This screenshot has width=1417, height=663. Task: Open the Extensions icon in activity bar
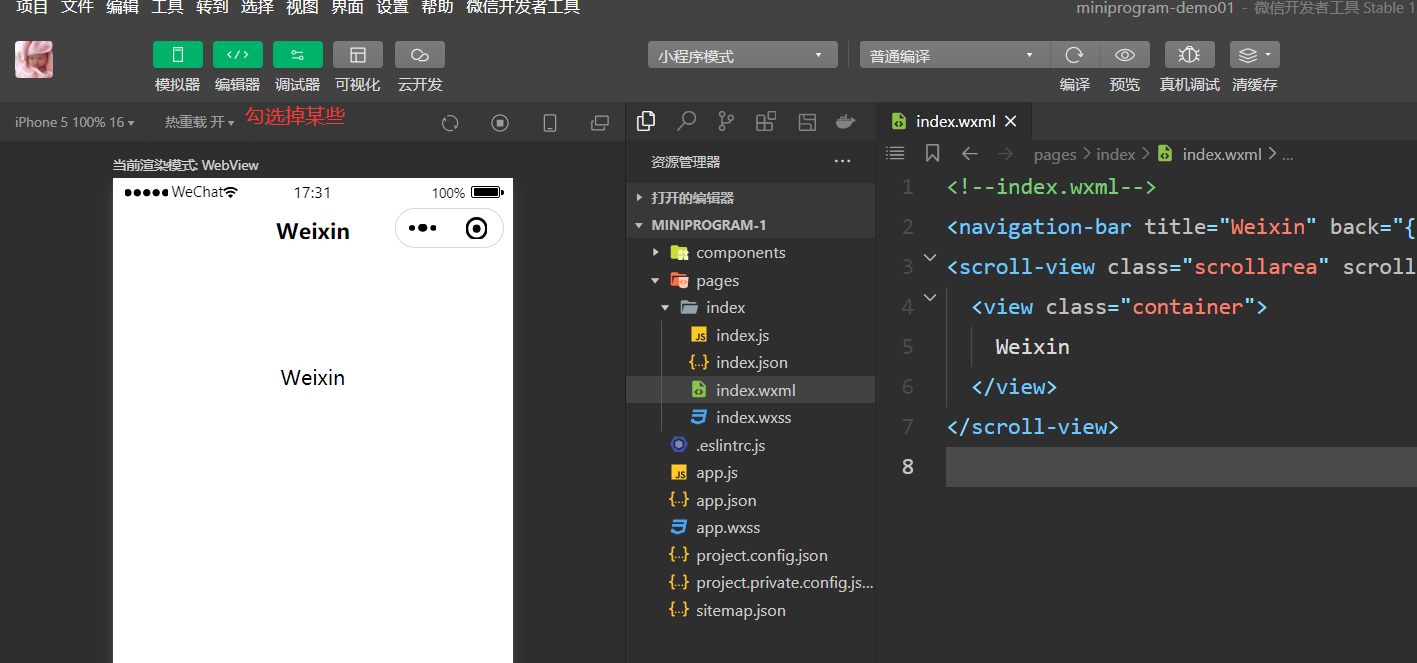click(766, 122)
